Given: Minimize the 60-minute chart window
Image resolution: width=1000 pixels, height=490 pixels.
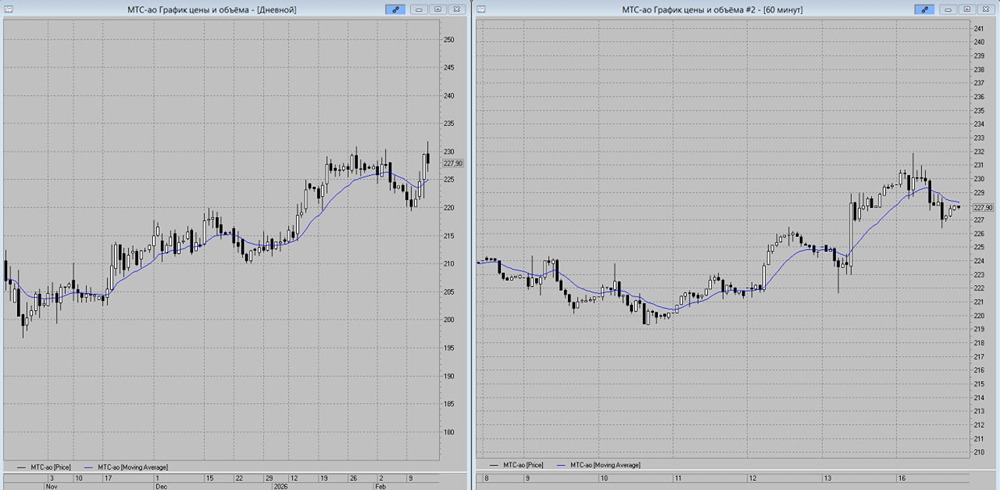Looking at the screenshot, I should click(x=948, y=10).
